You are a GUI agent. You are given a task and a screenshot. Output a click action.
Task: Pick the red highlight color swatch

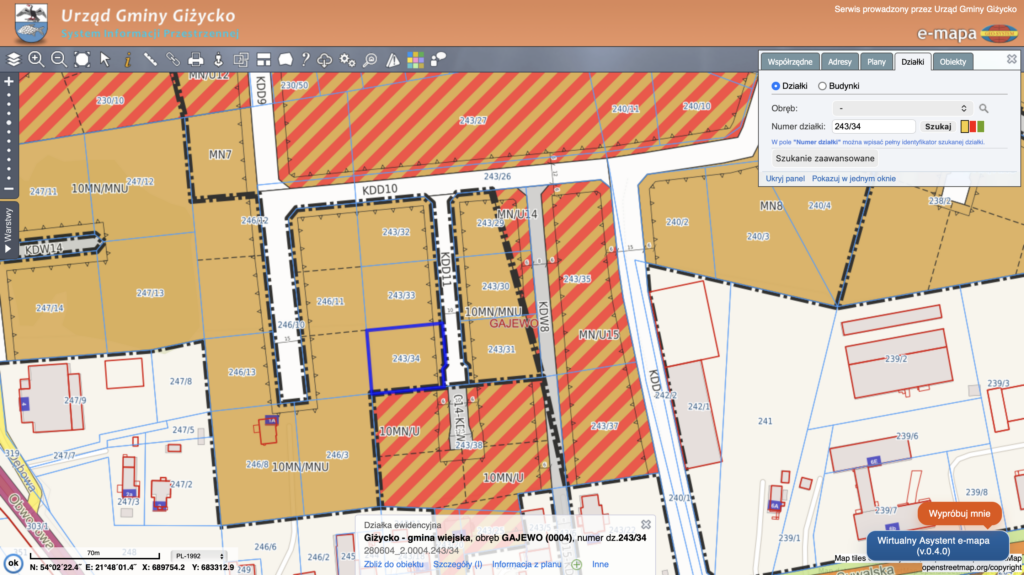tap(972, 127)
